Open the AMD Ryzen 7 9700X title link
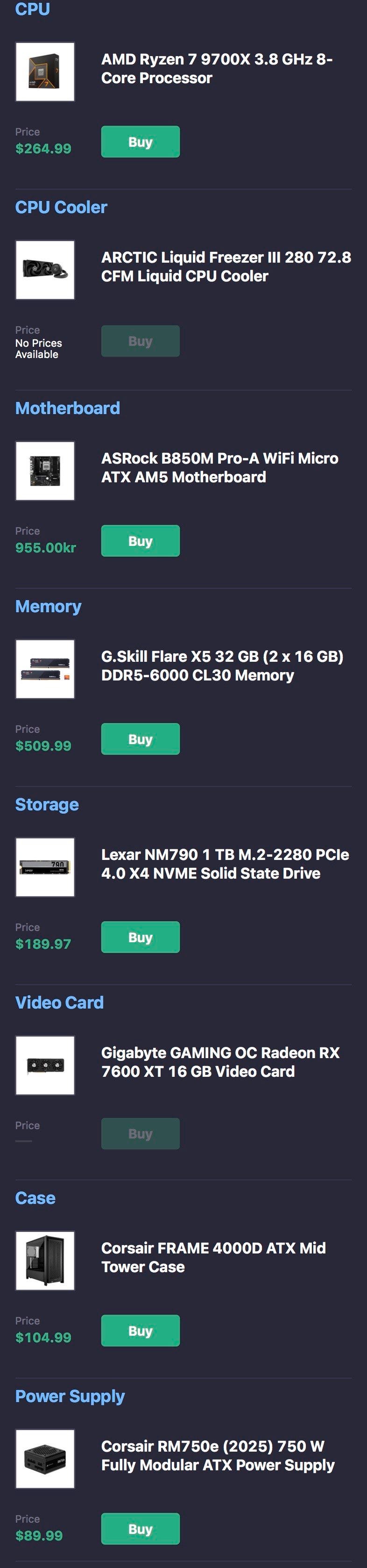The height and width of the screenshot is (1568, 367). point(217,68)
